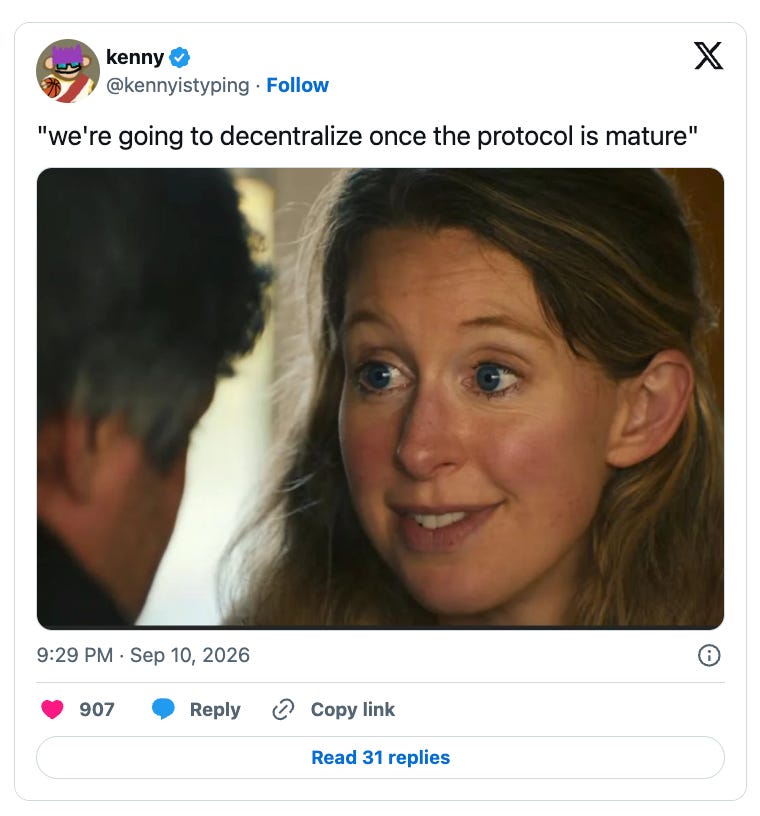Screen dimensions: 760x816
Task: Click the Reply label text
Action: (215, 709)
